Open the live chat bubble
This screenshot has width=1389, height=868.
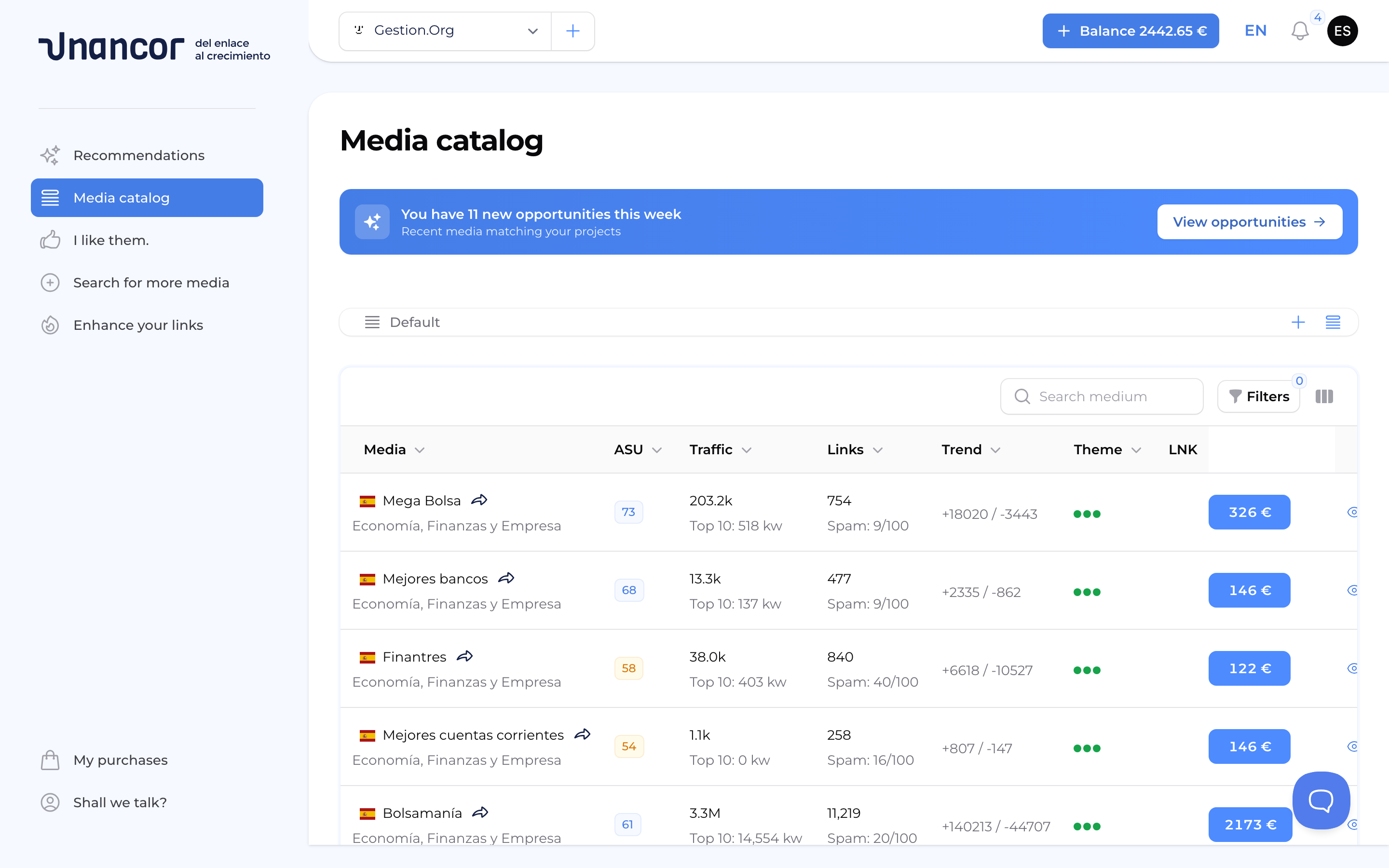(1320, 800)
